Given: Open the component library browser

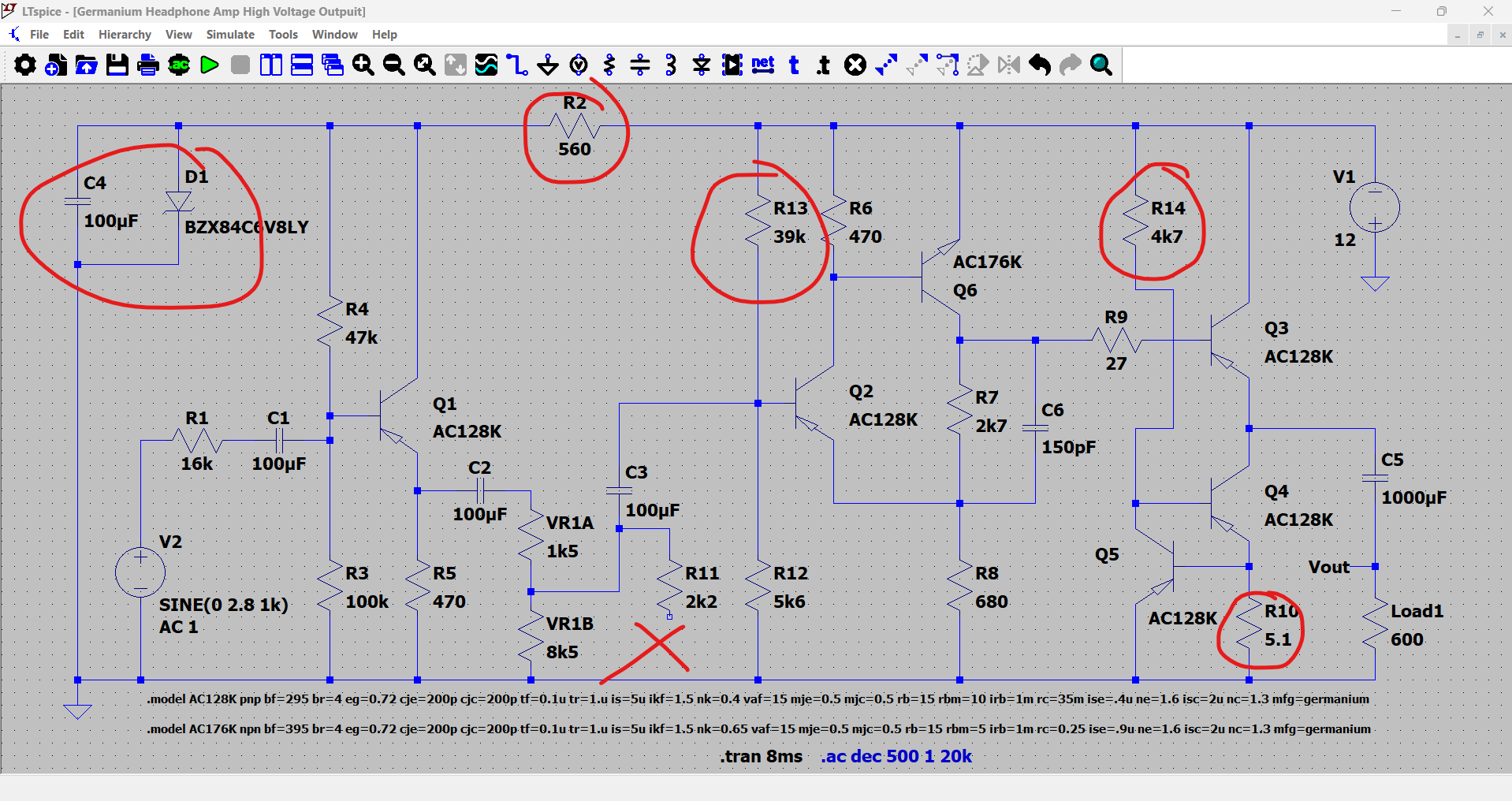Looking at the screenshot, I should [732, 65].
